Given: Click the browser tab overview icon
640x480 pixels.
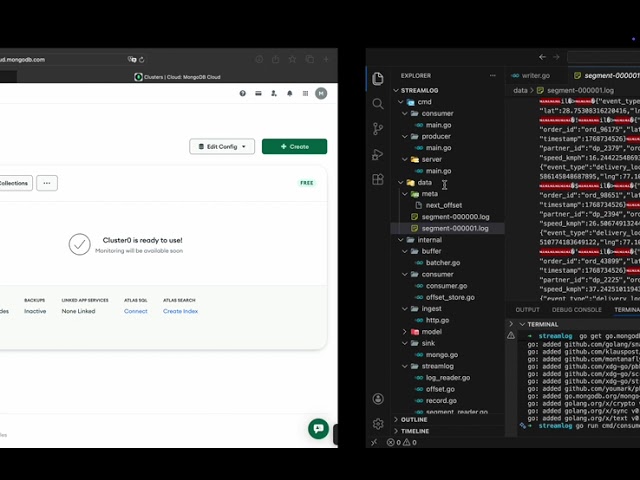Looking at the screenshot, I should click(309, 60).
